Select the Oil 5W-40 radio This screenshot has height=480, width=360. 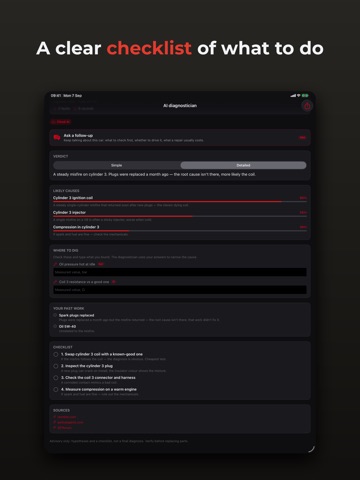(55, 326)
